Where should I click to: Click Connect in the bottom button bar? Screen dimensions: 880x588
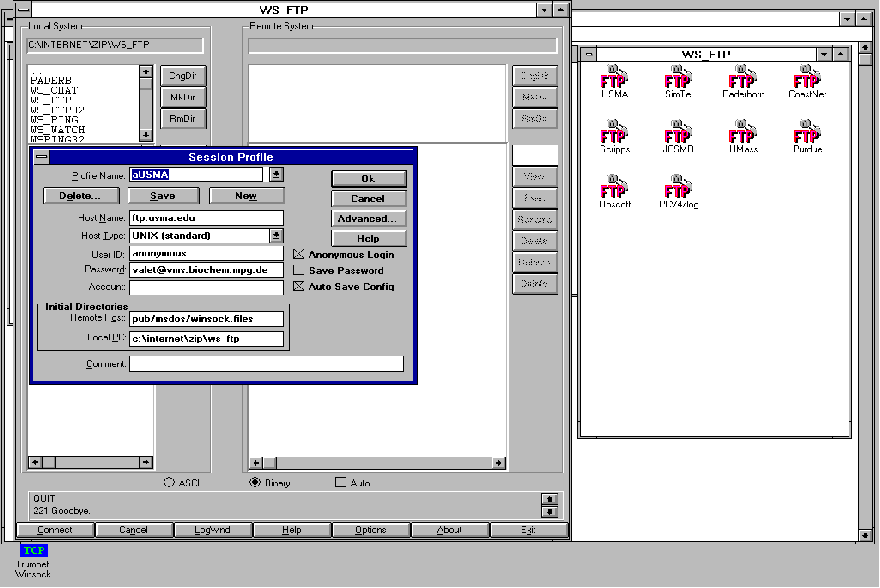point(55,530)
